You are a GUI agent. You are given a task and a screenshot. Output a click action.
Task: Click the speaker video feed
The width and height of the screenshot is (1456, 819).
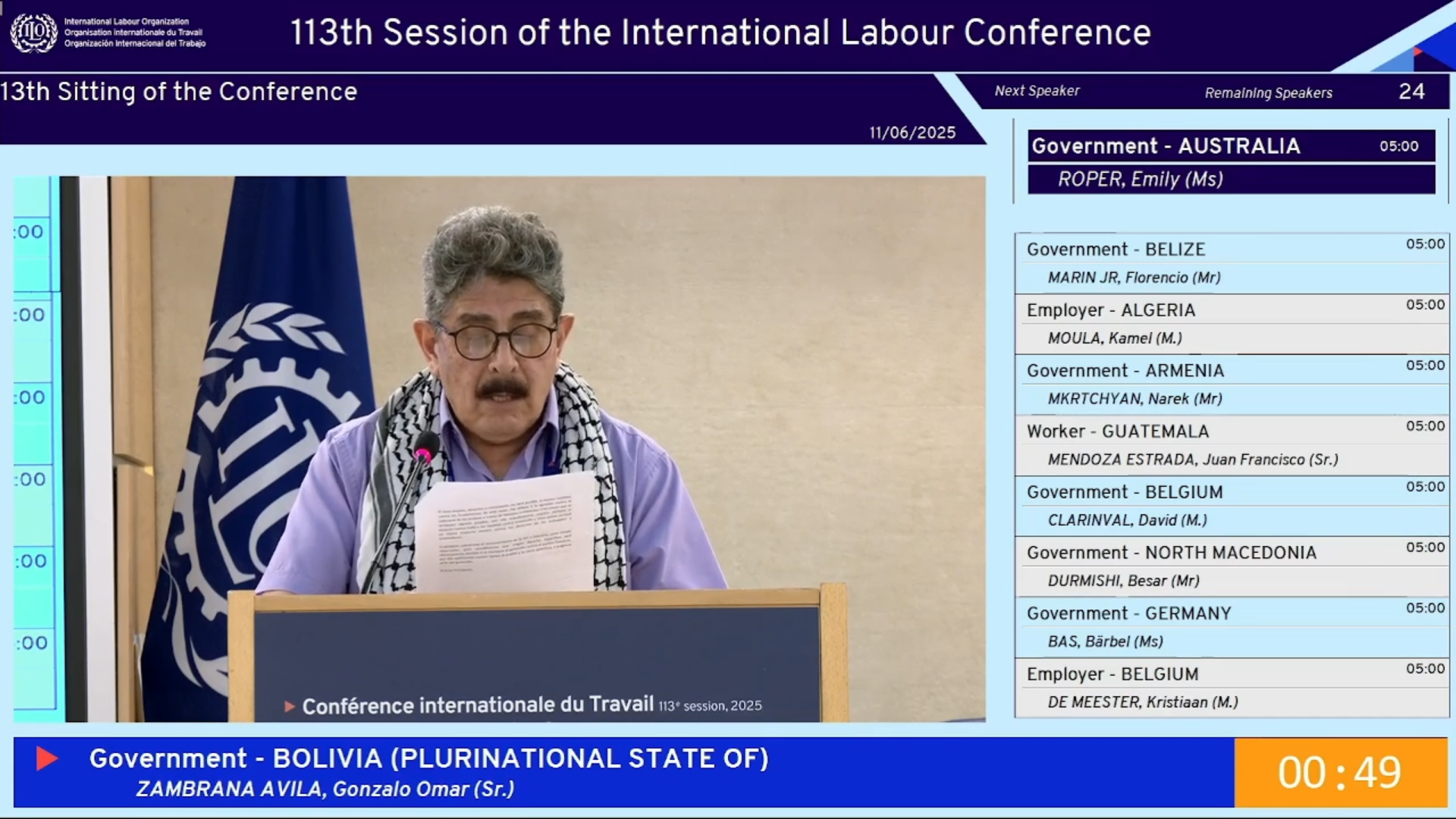(x=500, y=449)
